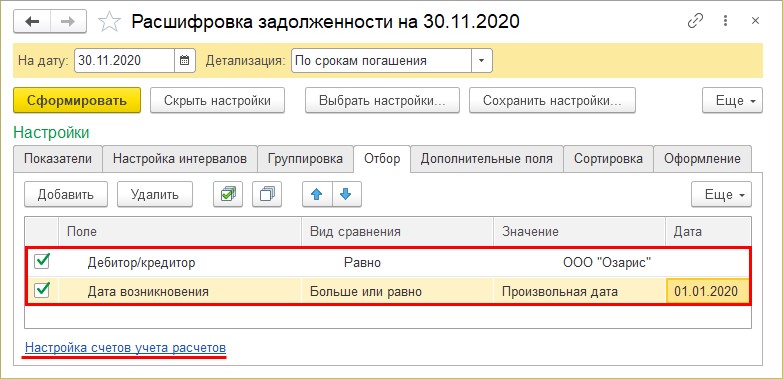Check all filters with the checkmark icon
The height and width of the screenshot is (379, 783).
coord(228,194)
